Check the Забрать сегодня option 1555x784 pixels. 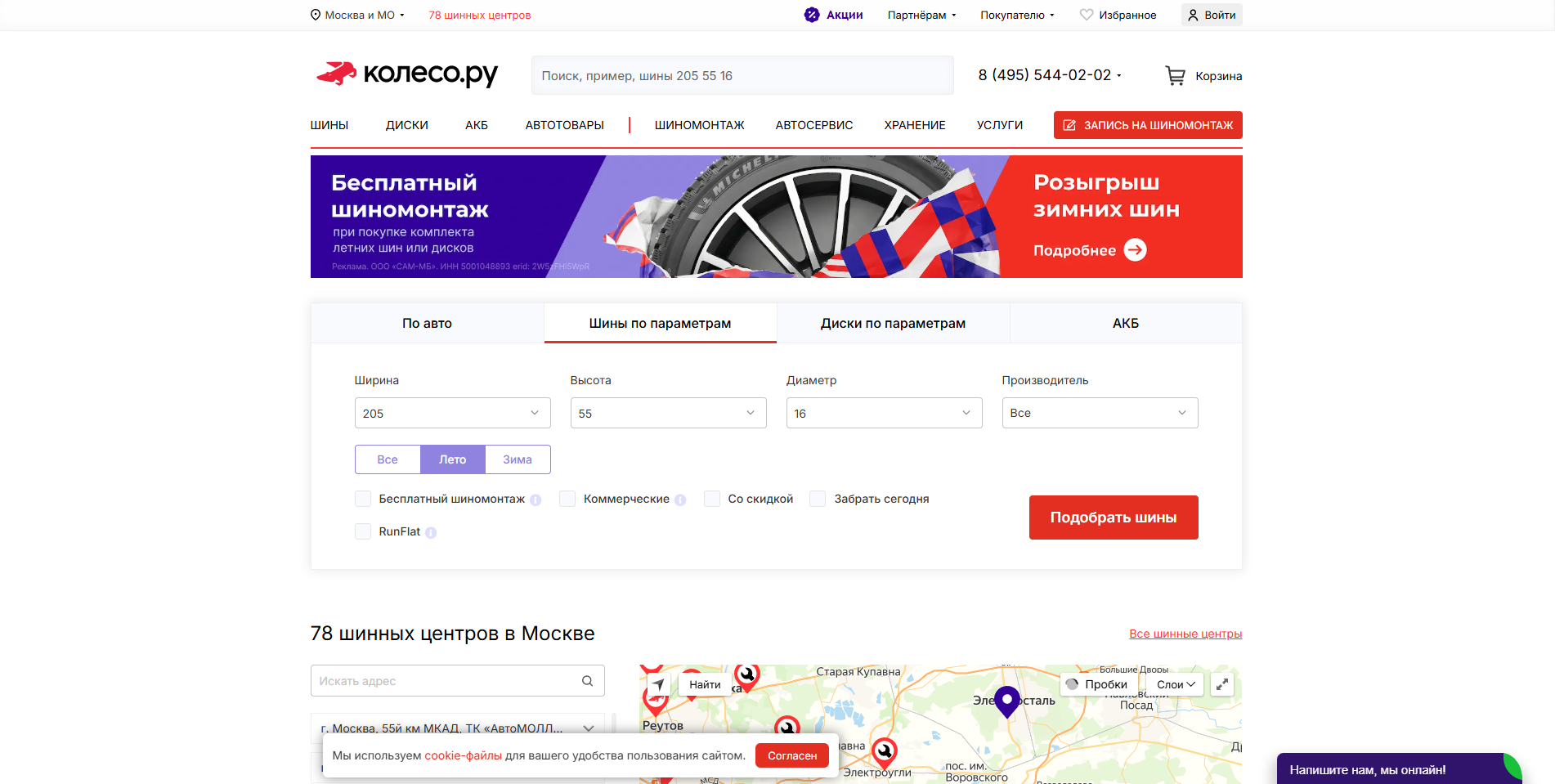[x=818, y=499]
